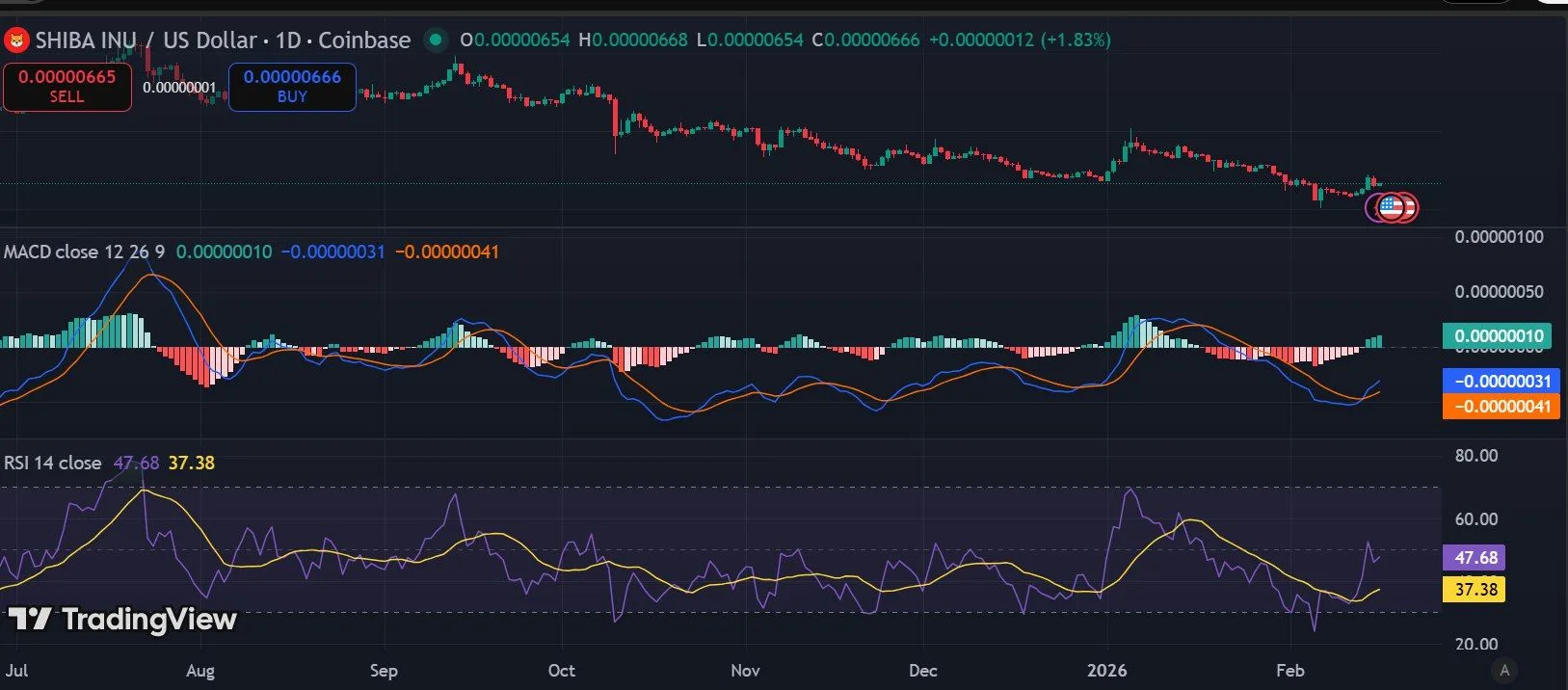Viewport: 1568px width, 690px height.
Task: Click the blue MACD line label -0.00000031
Action: click(x=1502, y=381)
